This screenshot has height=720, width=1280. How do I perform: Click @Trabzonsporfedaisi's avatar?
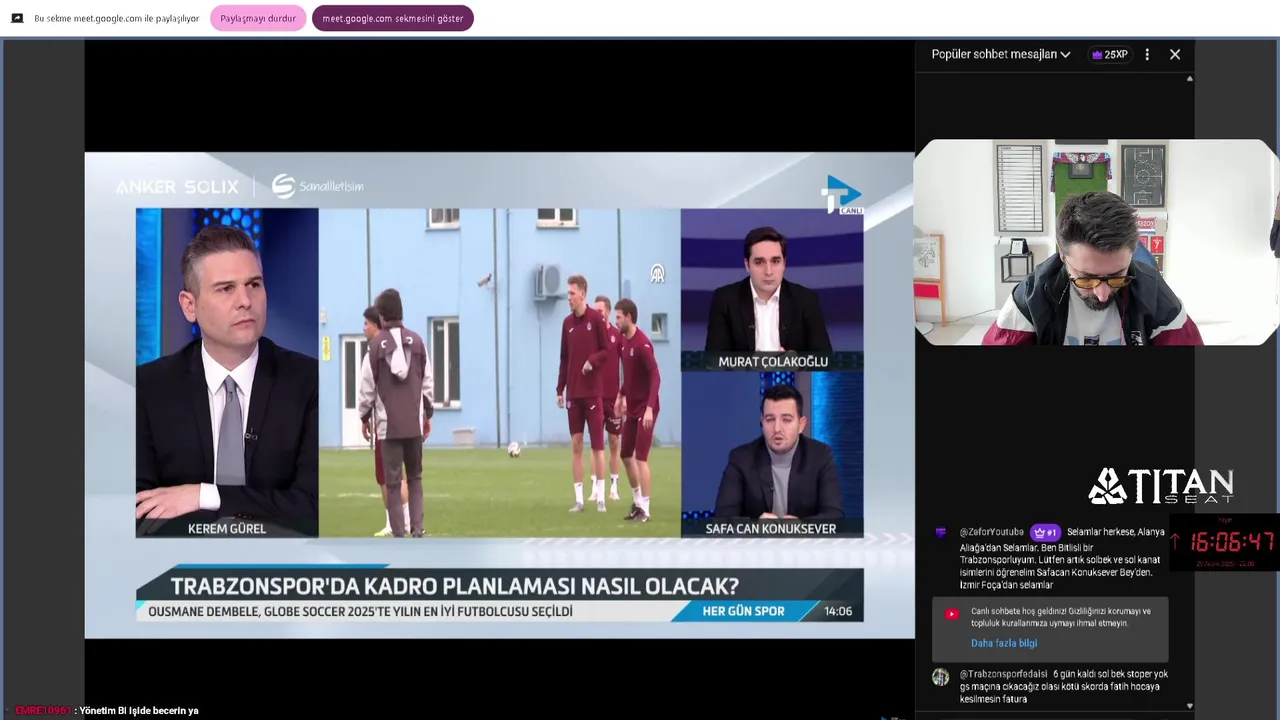(x=941, y=677)
